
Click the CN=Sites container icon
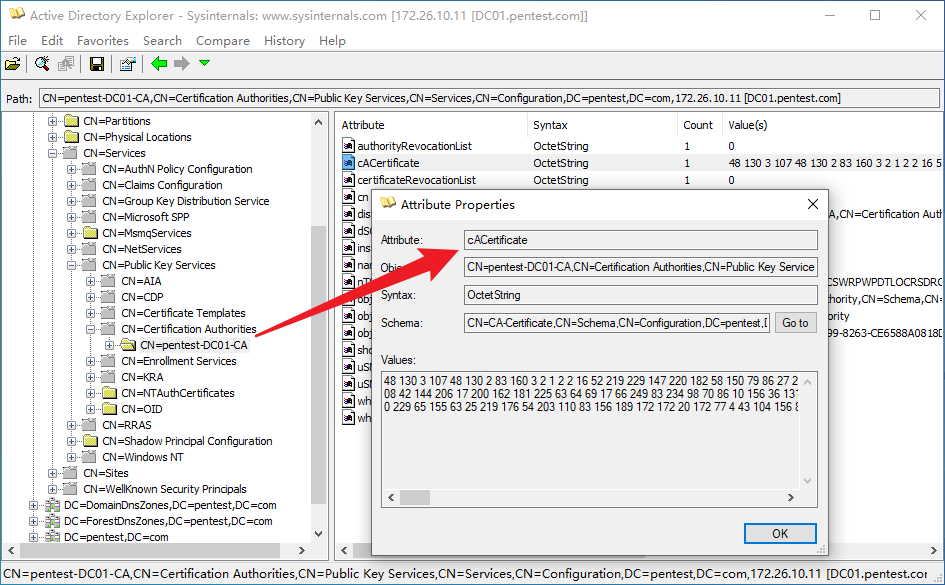point(71,473)
